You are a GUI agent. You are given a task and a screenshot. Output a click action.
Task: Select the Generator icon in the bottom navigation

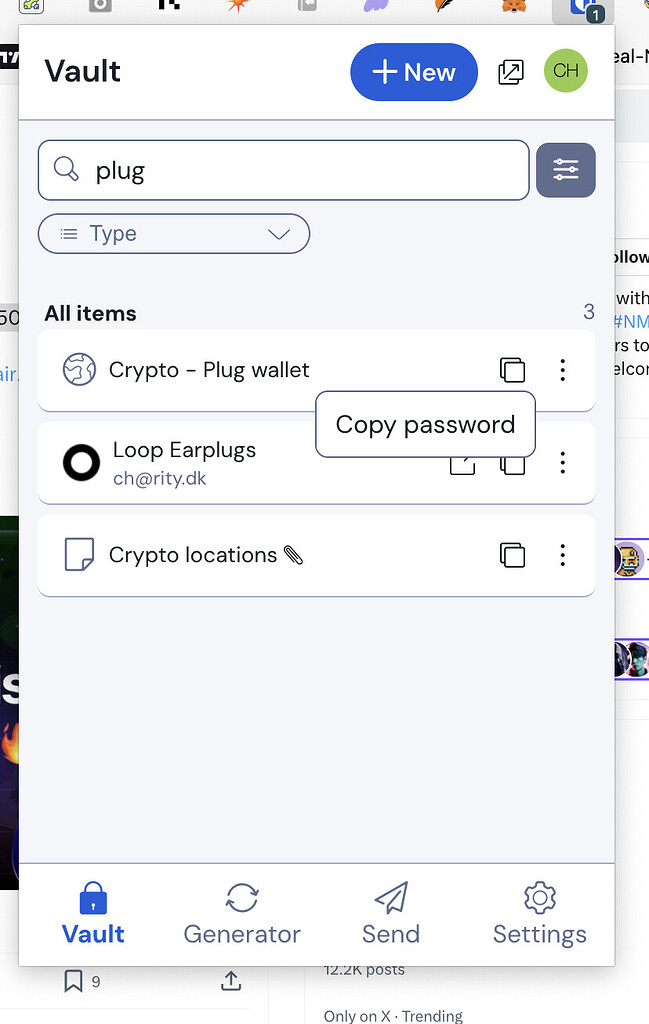(241, 913)
